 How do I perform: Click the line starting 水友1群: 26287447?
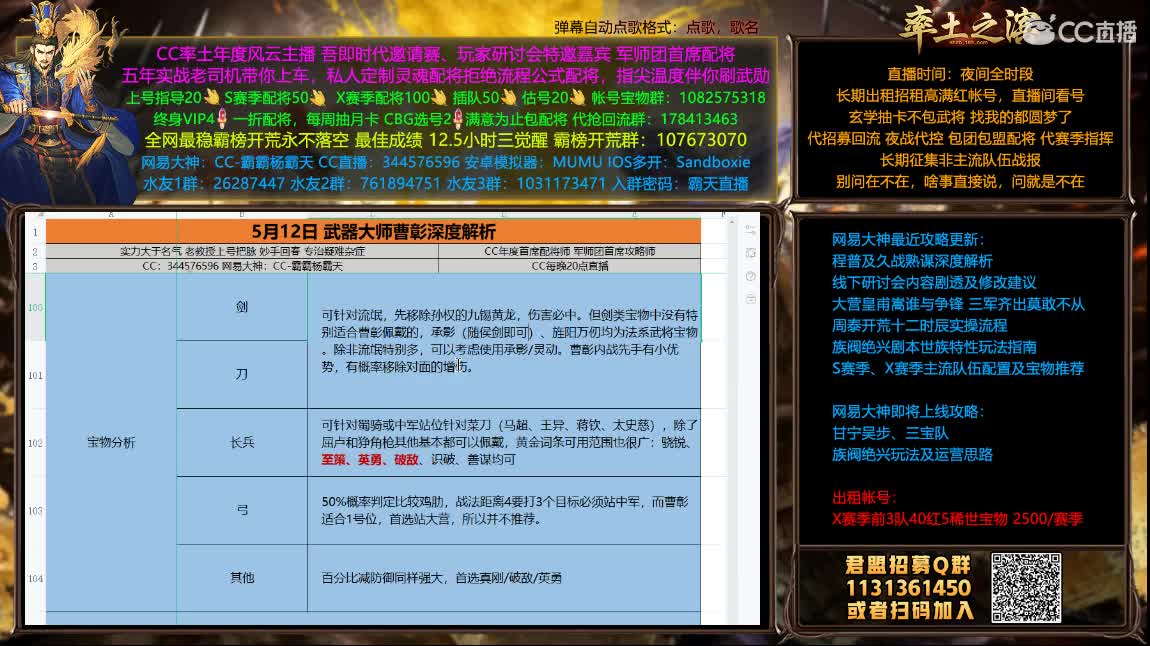click(x=445, y=183)
